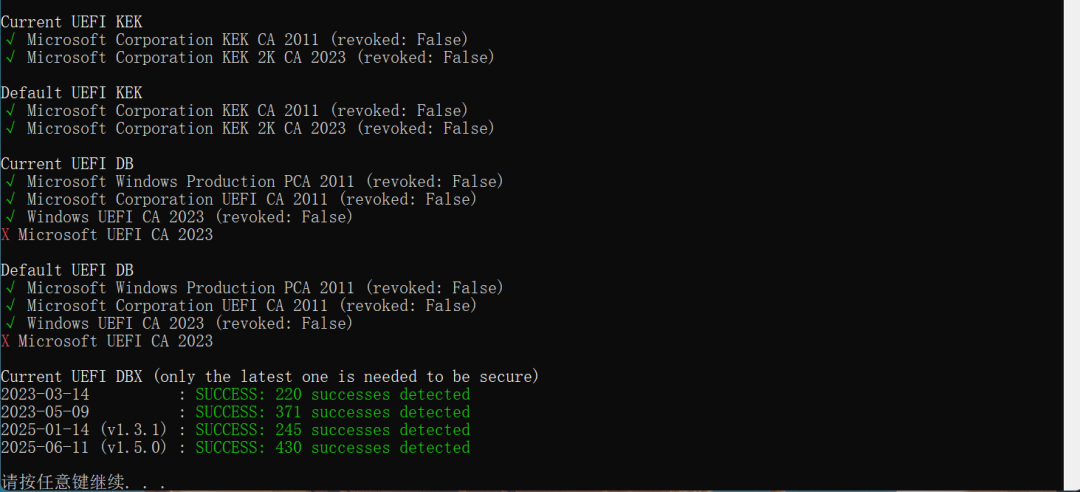The width and height of the screenshot is (1080, 492).
Task: Click the "Default UEFI KEK" heading
Action: coord(71,93)
